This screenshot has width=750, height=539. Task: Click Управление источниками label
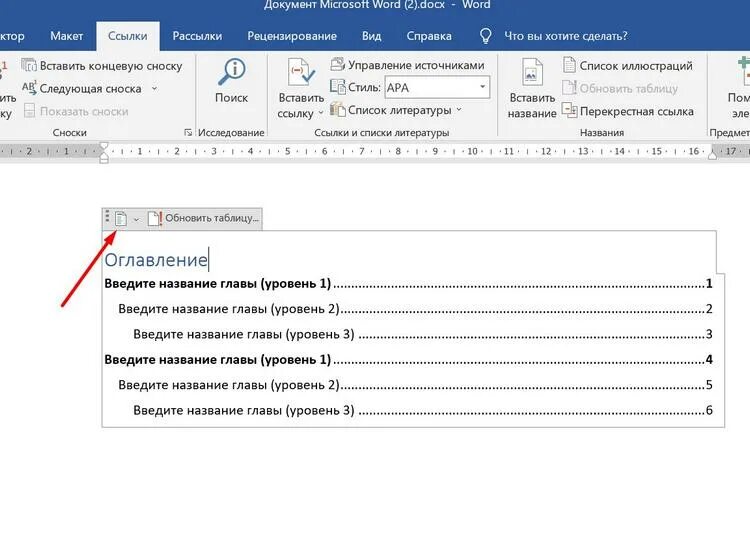point(416,65)
